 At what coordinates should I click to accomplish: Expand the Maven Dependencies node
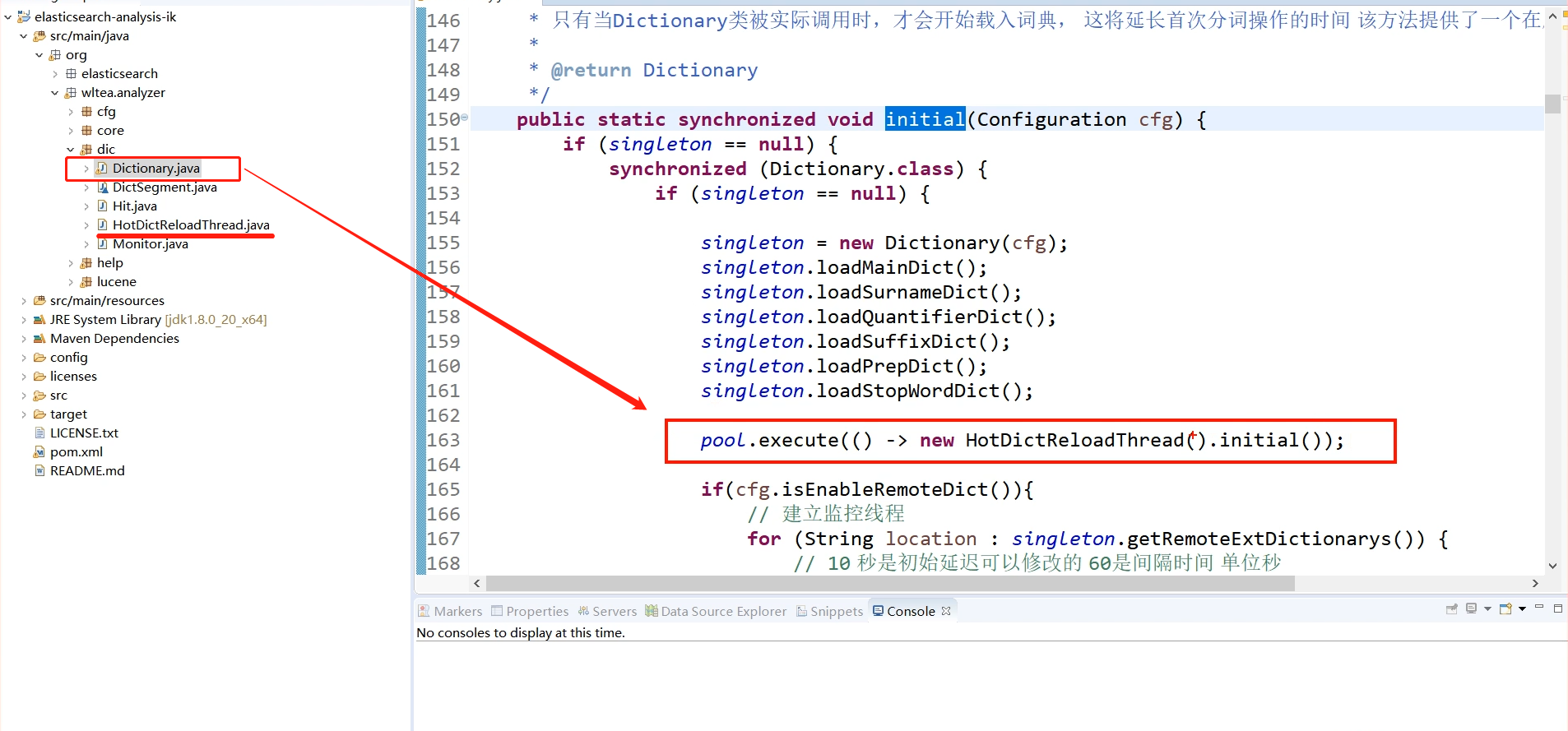pos(24,338)
